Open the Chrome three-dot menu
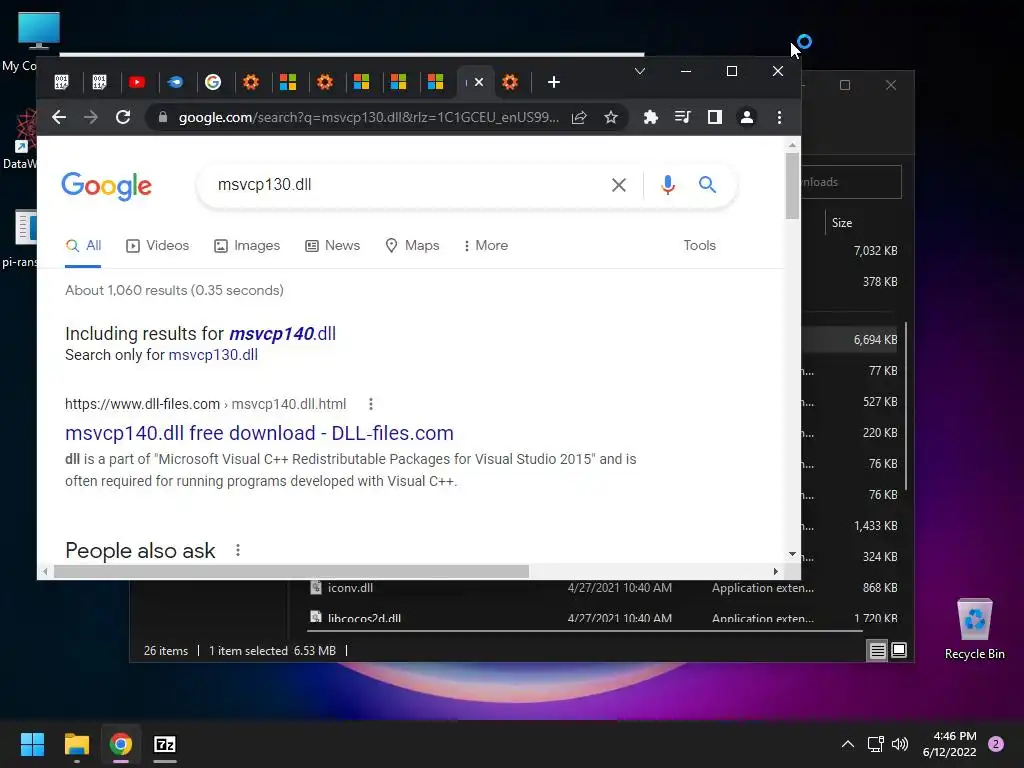 click(779, 118)
